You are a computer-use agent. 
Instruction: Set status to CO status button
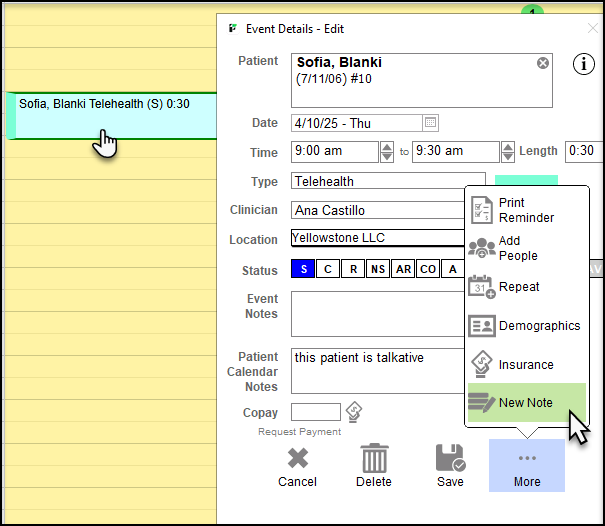tap(428, 269)
